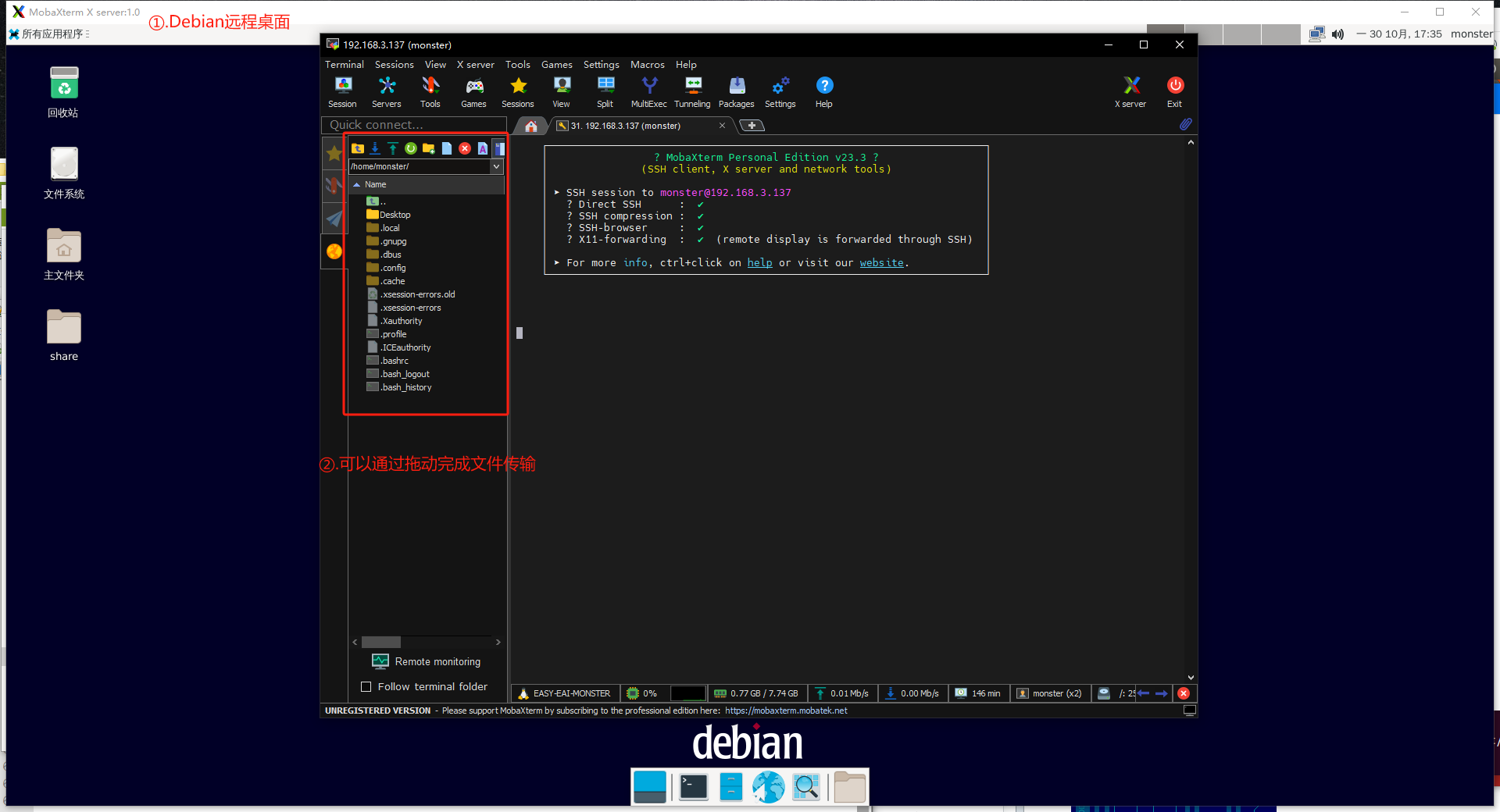
Task: Click the red Exit power icon
Action: [1175, 91]
